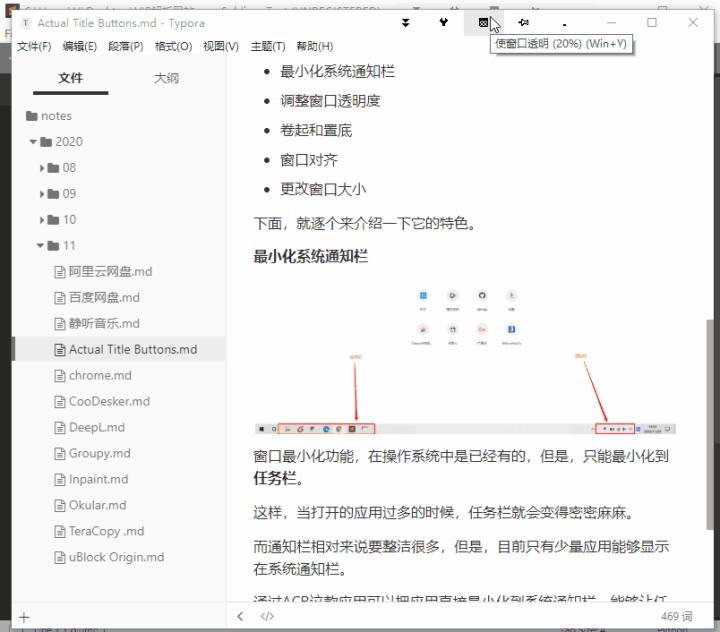The height and width of the screenshot is (632, 720).
Task: Click the pin window on top button
Action: pos(523,22)
